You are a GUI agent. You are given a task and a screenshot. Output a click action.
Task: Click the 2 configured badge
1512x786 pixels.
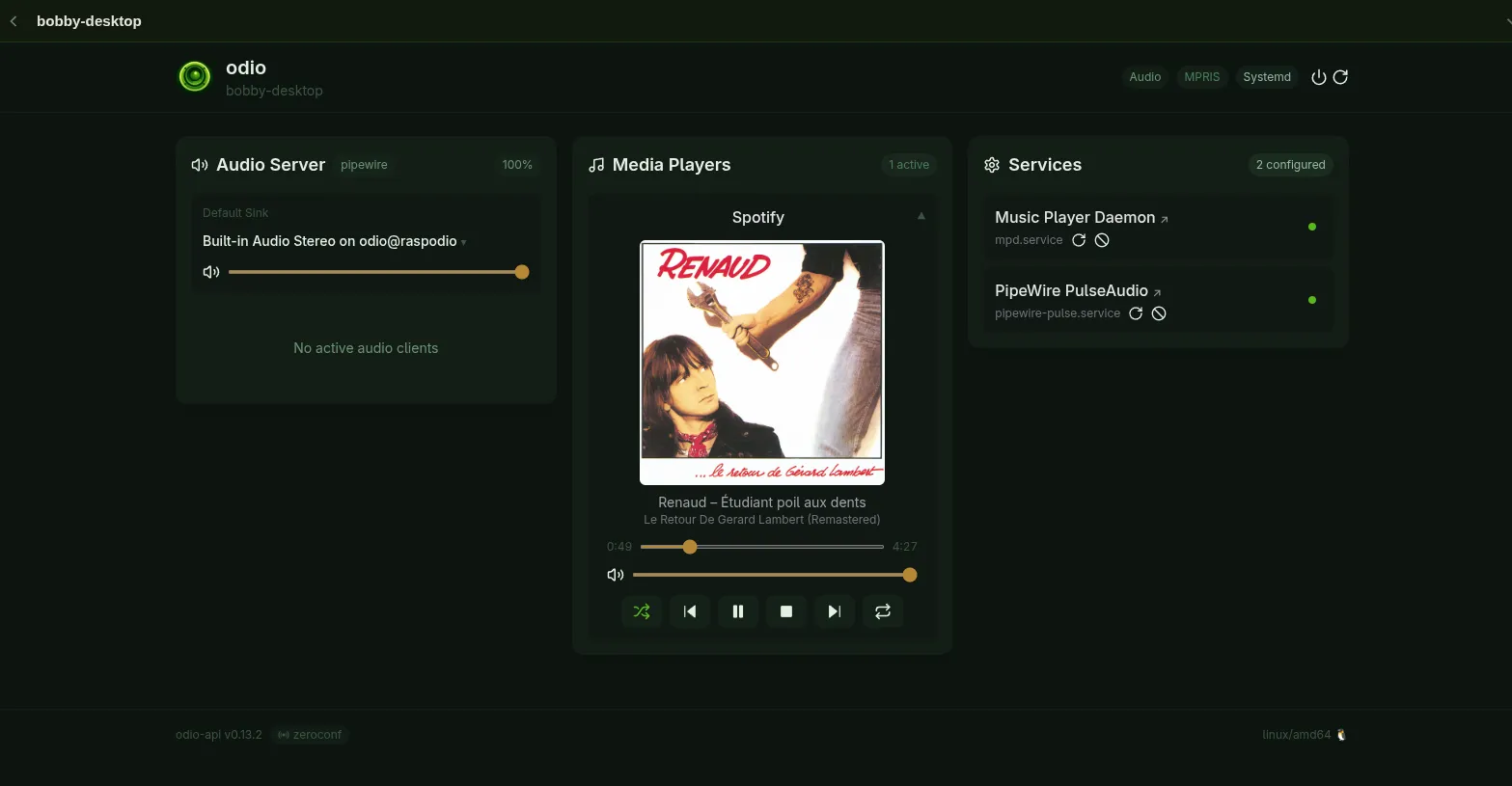click(x=1290, y=165)
